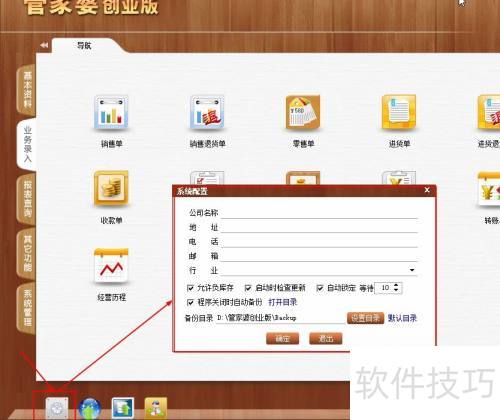This screenshot has height=420, width=500.
Task: Switch to the 导航 tab
Action: [84, 45]
